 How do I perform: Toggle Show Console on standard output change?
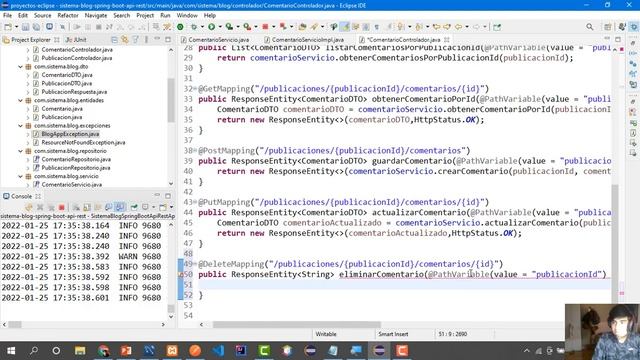pyautogui.click(x=109, y=207)
